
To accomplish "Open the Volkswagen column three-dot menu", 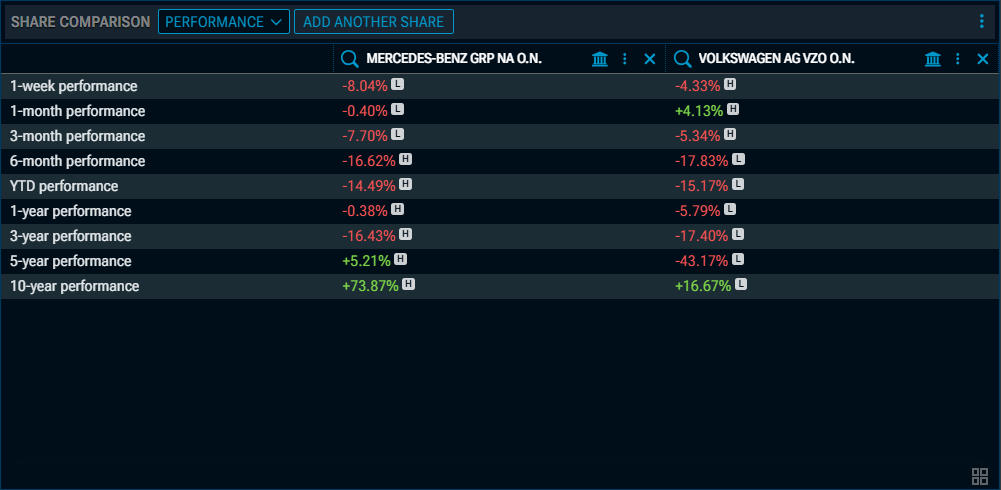I will pos(958,59).
